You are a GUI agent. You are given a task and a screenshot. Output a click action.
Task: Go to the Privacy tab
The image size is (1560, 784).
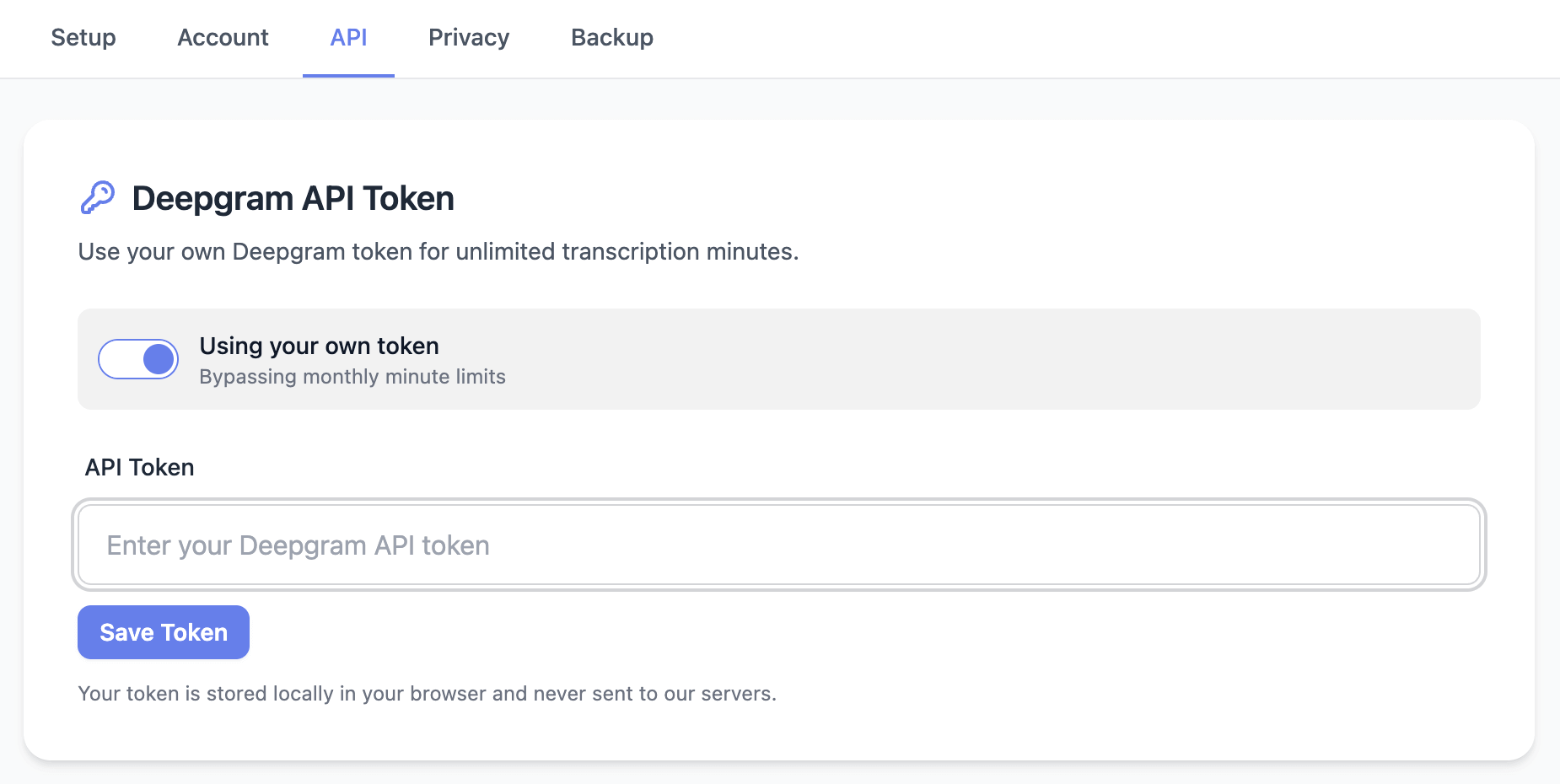(x=468, y=37)
